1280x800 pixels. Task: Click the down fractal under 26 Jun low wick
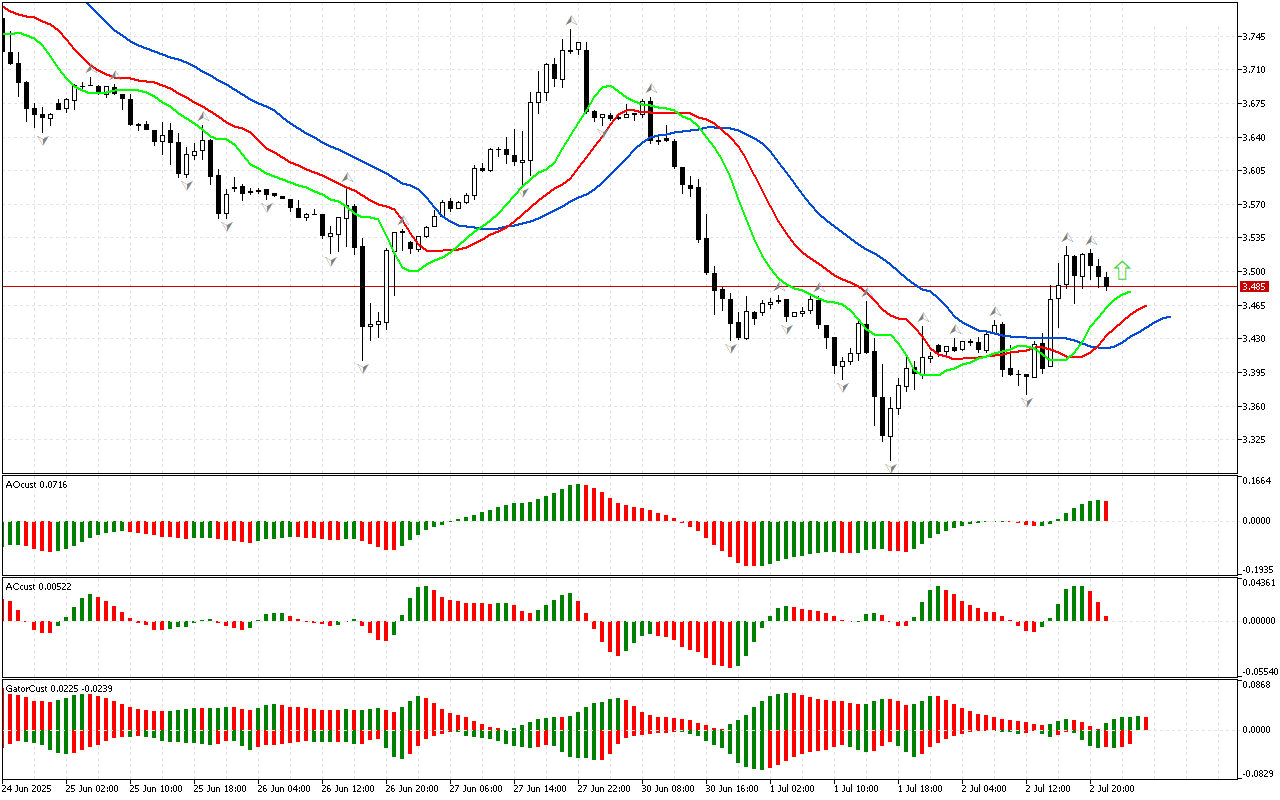coord(363,368)
